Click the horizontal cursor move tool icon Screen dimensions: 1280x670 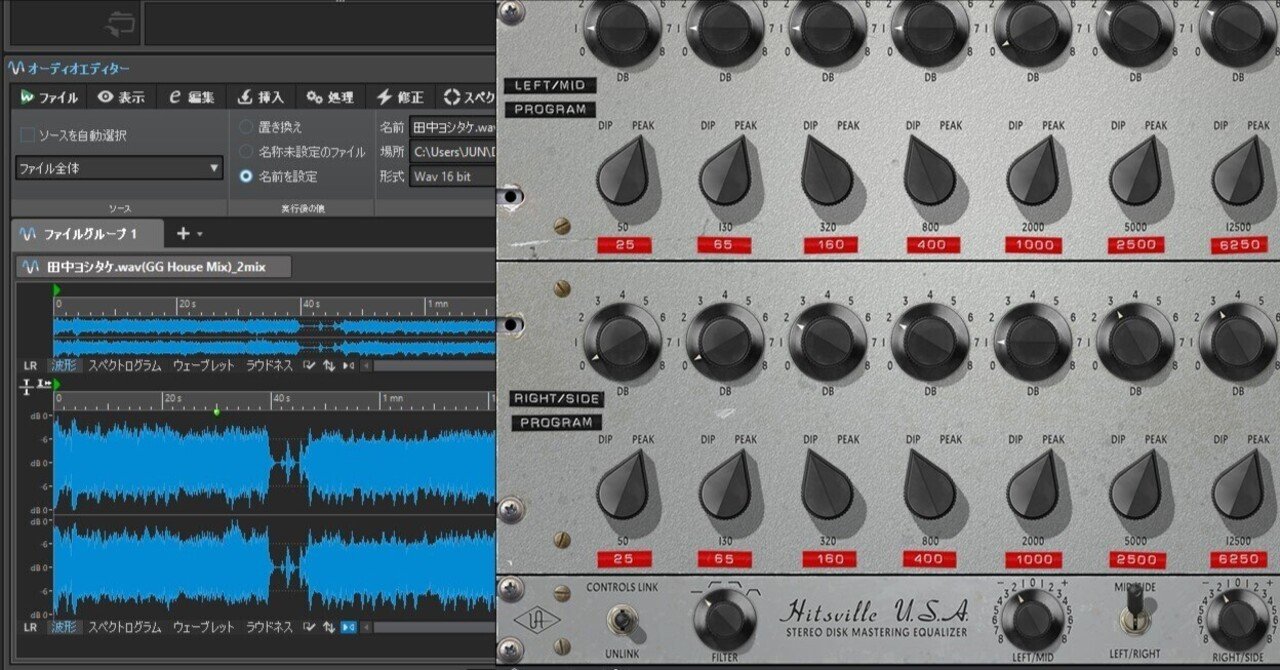point(44,385)
